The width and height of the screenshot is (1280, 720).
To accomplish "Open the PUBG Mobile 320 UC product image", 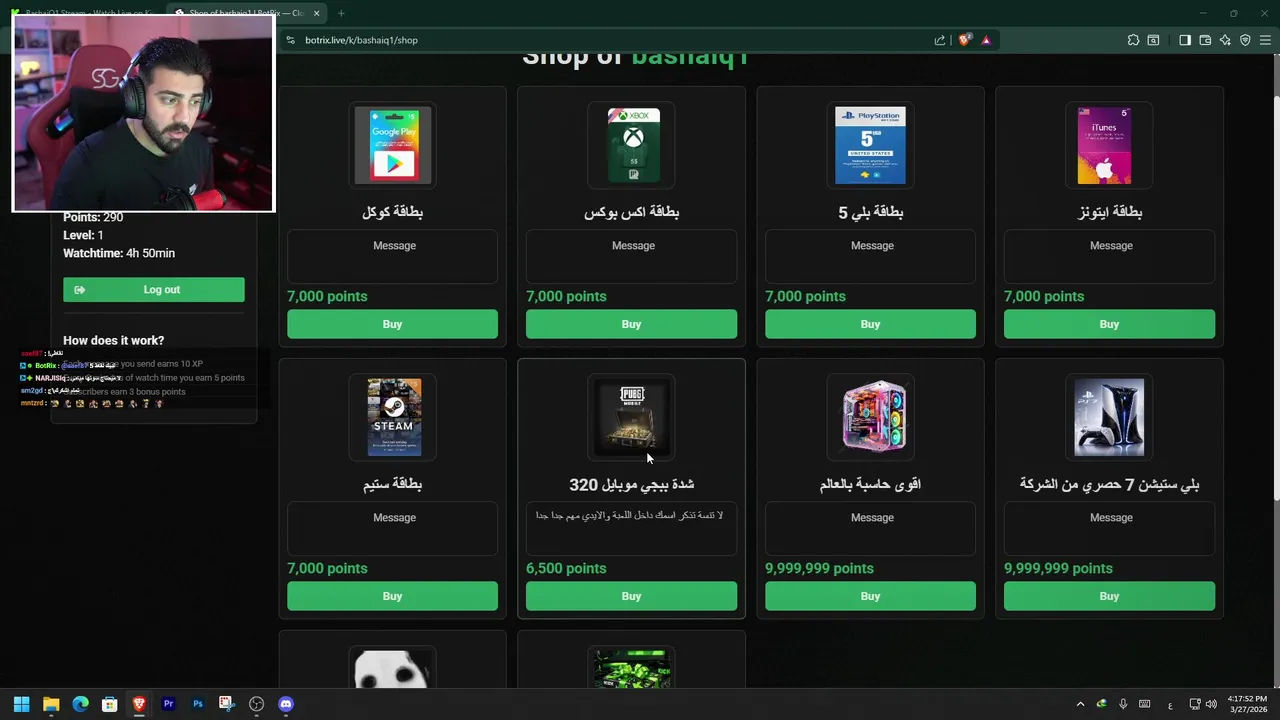I will (632, 417).
